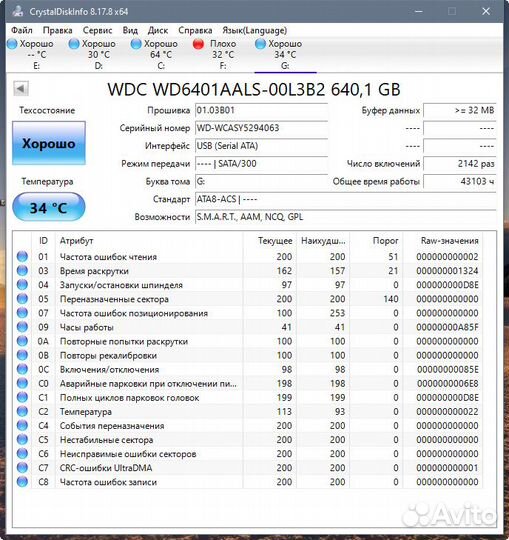The image size is (509, 540).
Task: Click the serial number field WD-WCASY5294063
Action: [261, 128]
